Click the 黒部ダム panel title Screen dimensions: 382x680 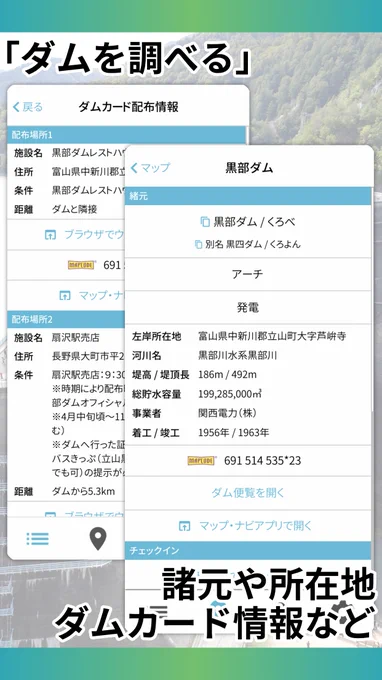click(249, 168)
